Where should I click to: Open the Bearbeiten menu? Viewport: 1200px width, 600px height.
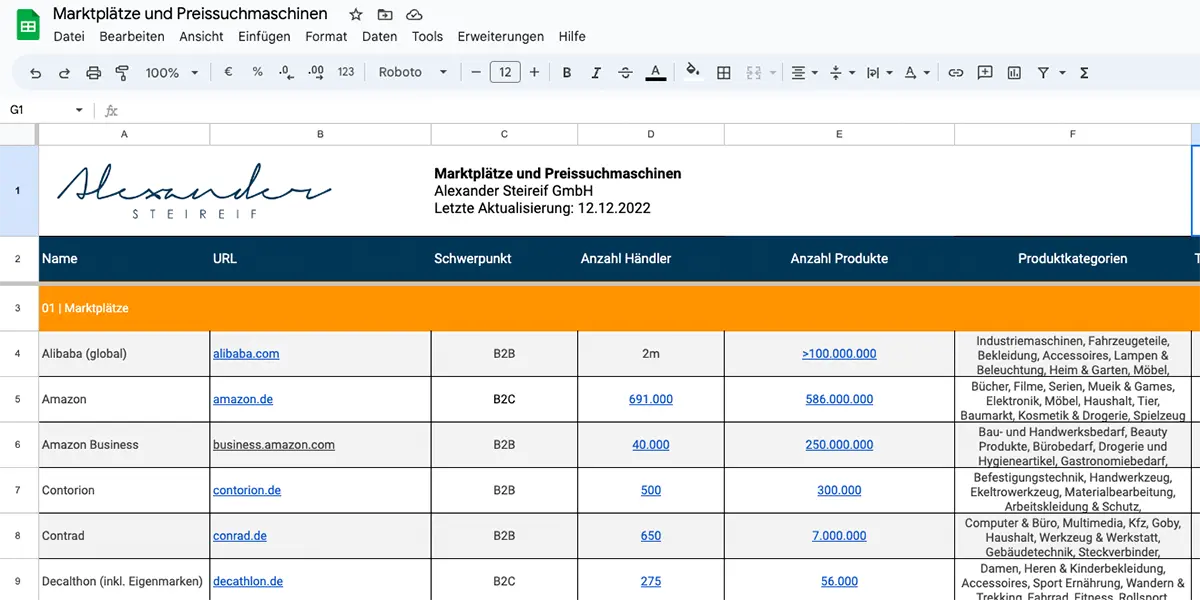click(132, 36)
